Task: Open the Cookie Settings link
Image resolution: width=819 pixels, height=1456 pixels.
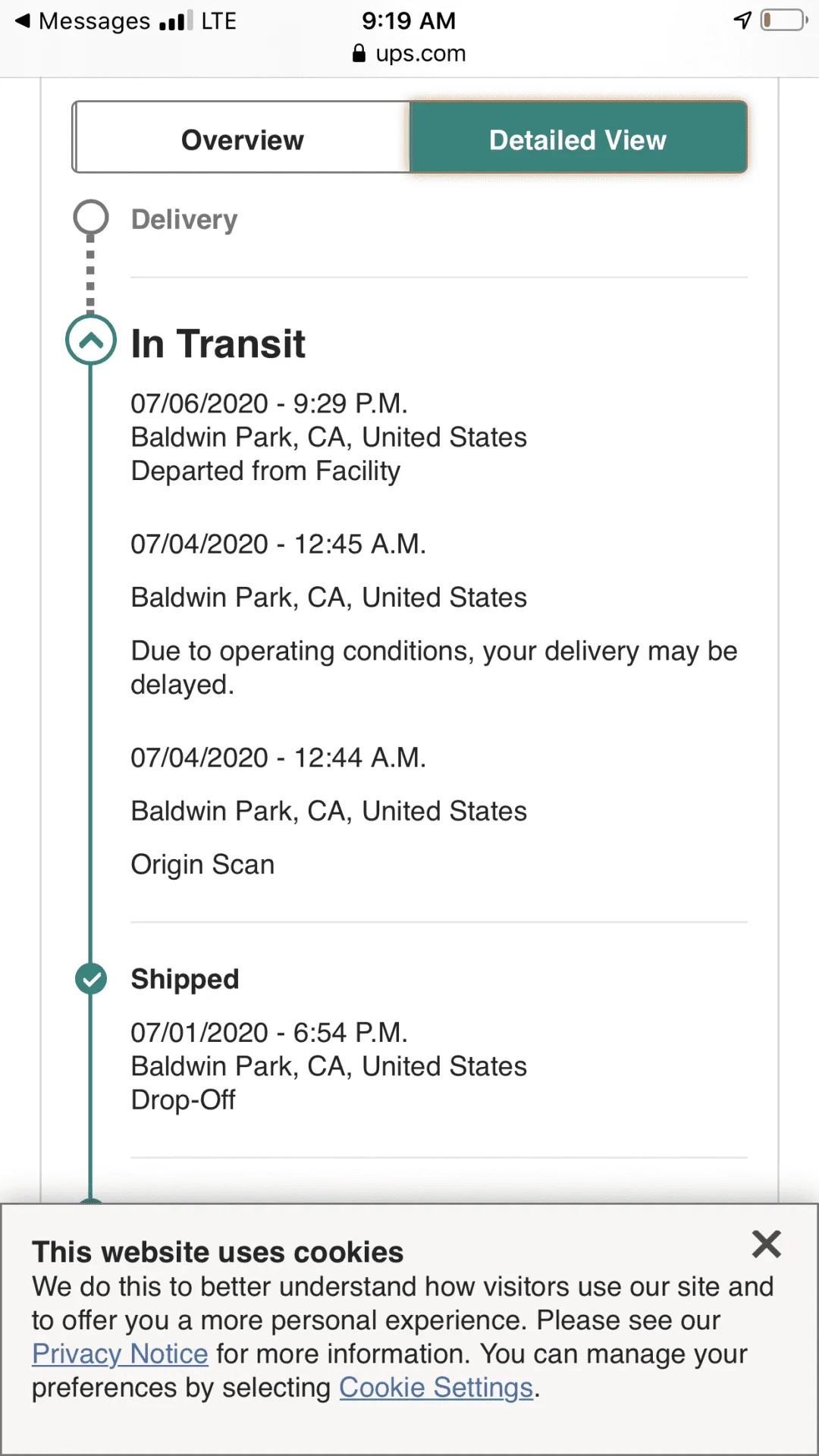Action: pyautogui.click(x=436, y=1387)
